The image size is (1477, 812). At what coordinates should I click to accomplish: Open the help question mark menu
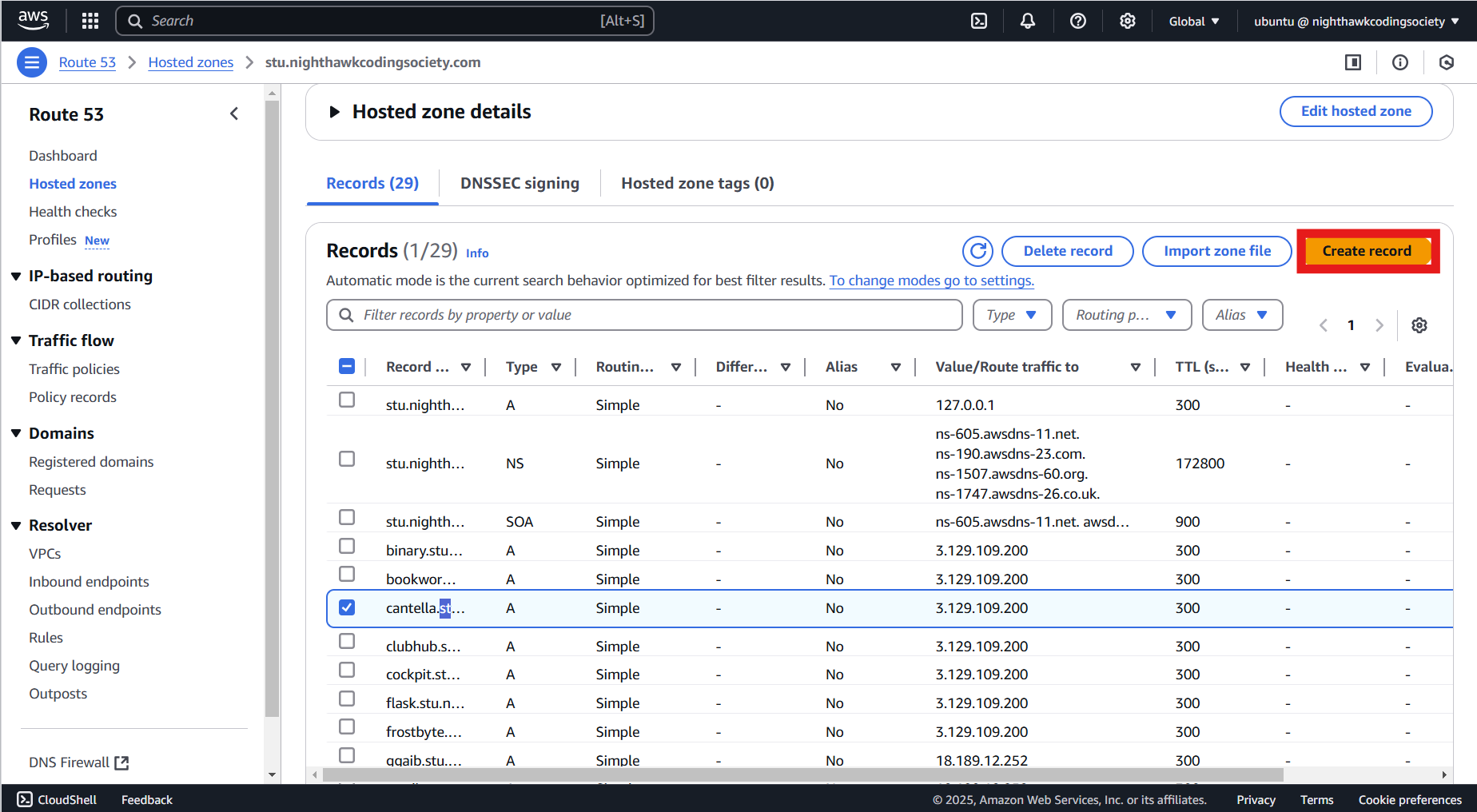coord(1078,21)
